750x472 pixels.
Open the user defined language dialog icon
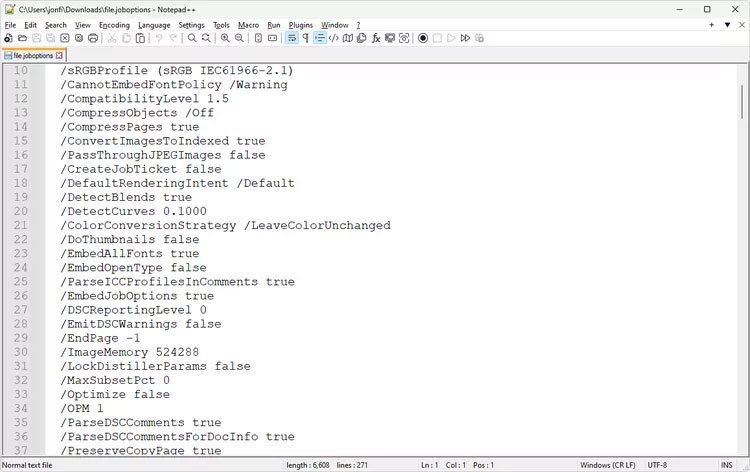click(x=333, y=38)
